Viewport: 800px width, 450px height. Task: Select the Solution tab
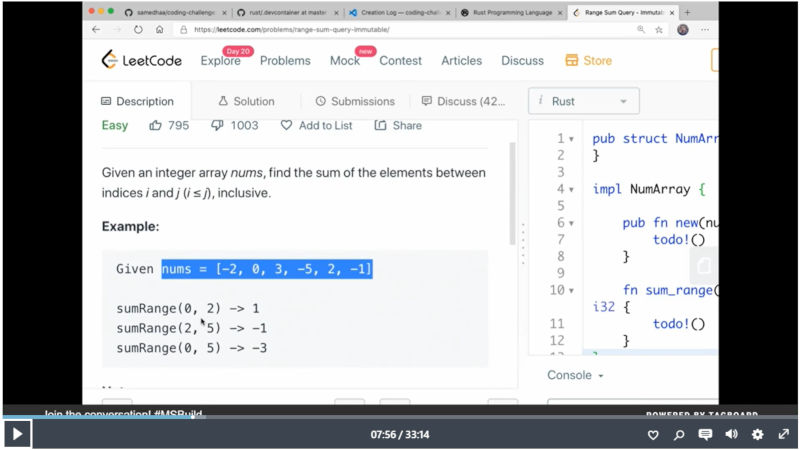pyautogui.click(x=246, y=101)
